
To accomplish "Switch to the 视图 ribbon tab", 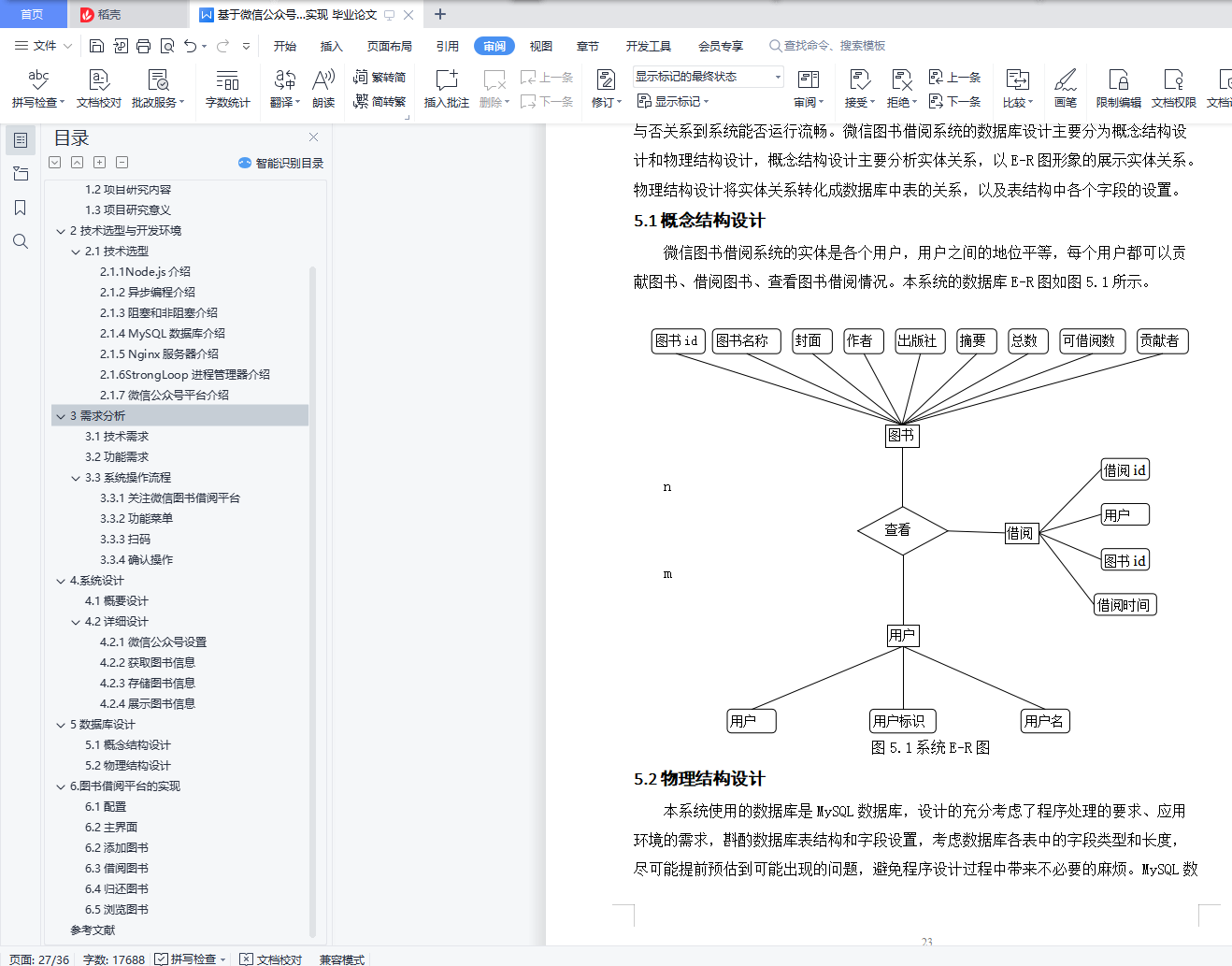I will [541, 46].
